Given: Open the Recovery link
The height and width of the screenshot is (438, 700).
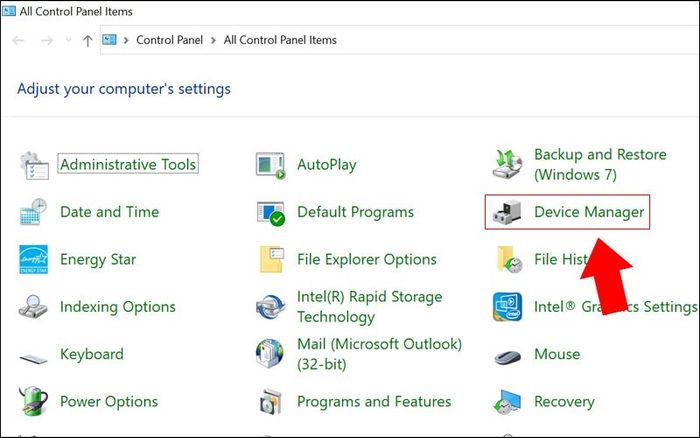Looking at the screenshot, I should pos(564,401).
